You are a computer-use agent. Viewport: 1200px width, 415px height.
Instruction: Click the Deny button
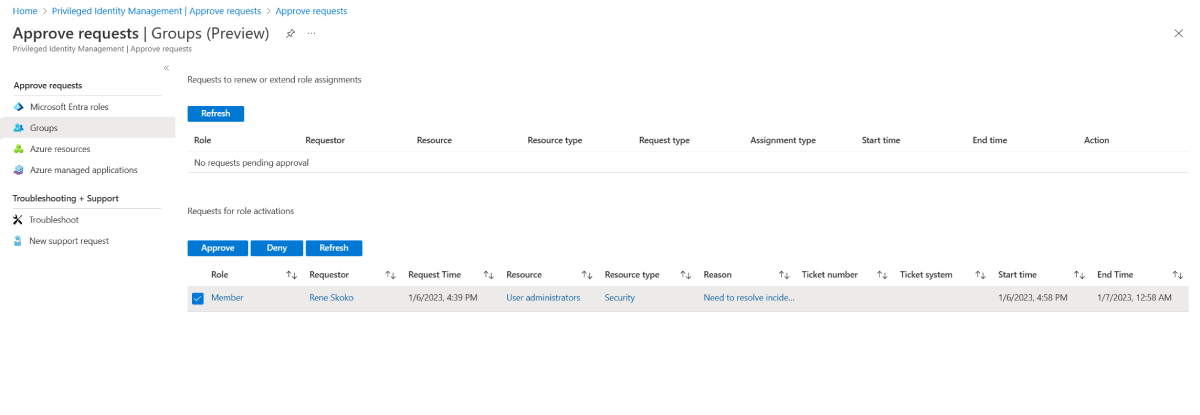tap(277, 248)
